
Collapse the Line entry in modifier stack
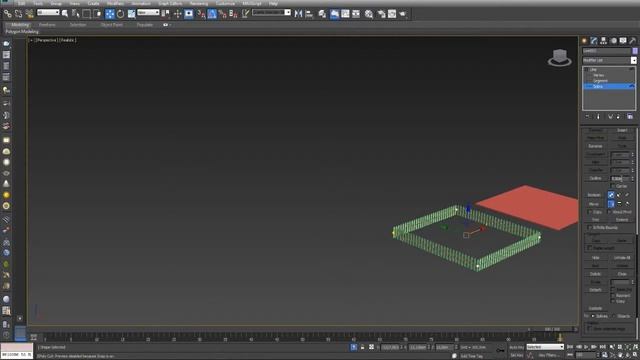(587, 70)
